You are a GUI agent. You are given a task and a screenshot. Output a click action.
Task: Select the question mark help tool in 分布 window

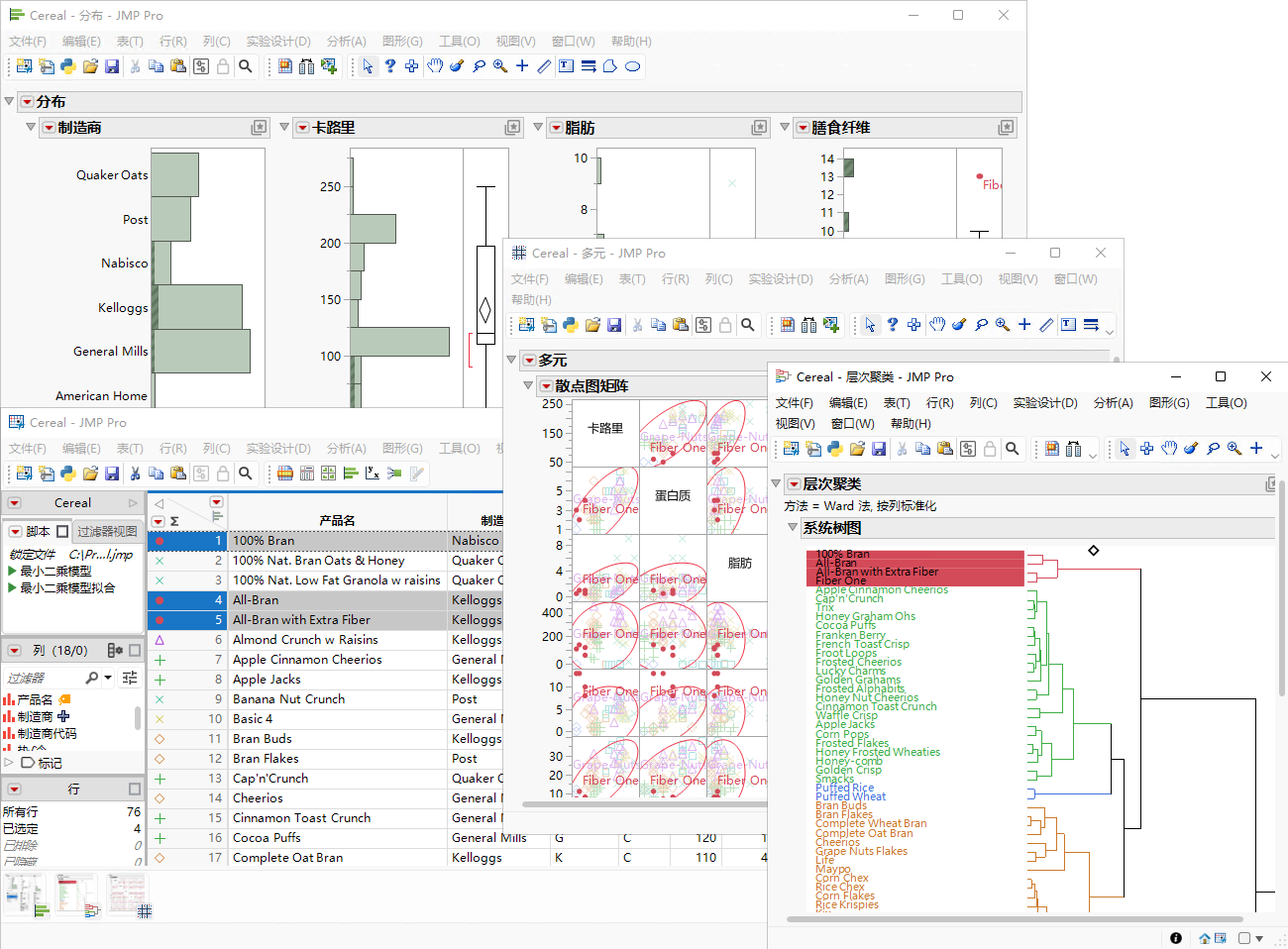point(390,66)
